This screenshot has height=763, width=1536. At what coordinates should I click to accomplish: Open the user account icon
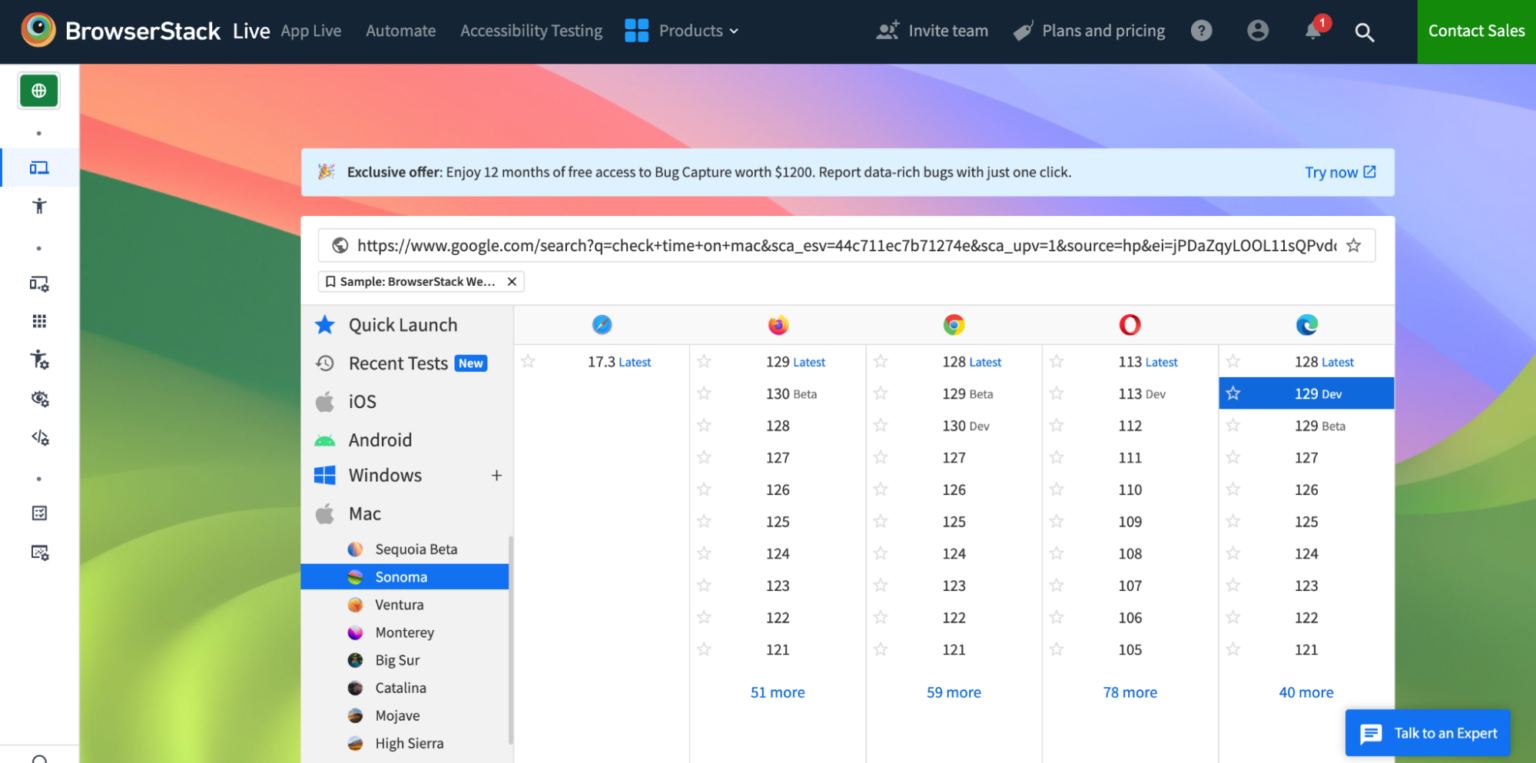pos(1257,30)
